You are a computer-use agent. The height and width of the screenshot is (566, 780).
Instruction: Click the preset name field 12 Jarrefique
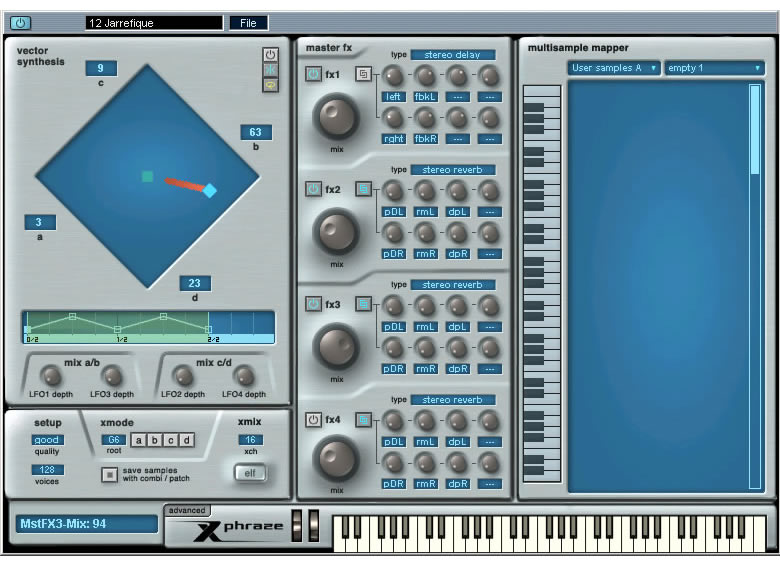tap(154, 23)
